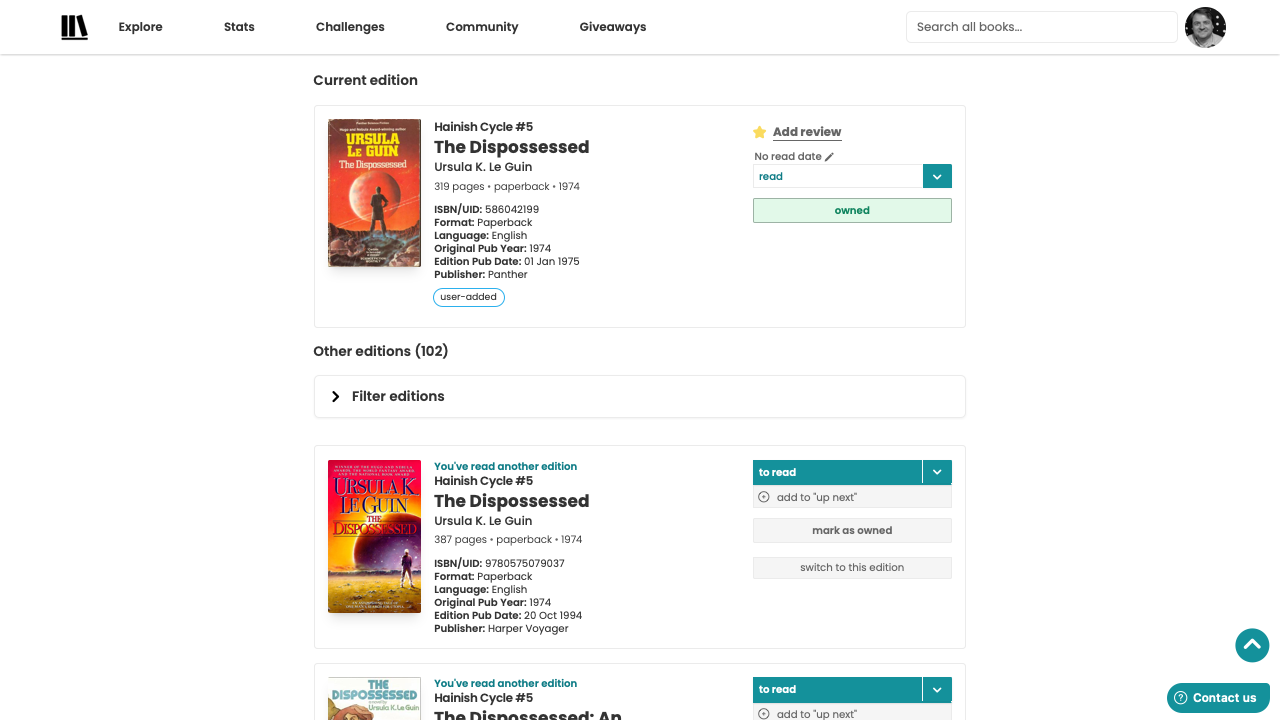Click the pencil icon to edit read date

point(830,156)
